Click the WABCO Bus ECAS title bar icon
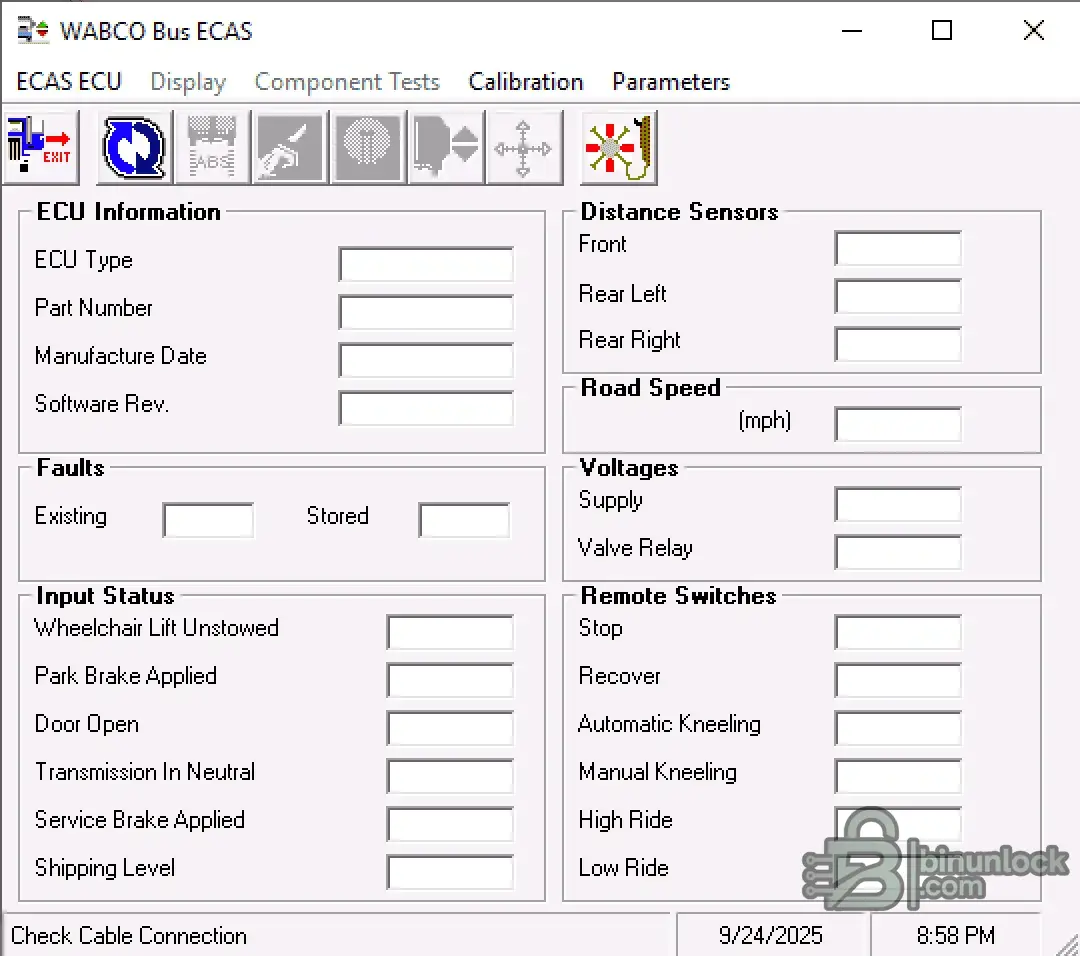The image size is (1080, 956). click(33, 31)
